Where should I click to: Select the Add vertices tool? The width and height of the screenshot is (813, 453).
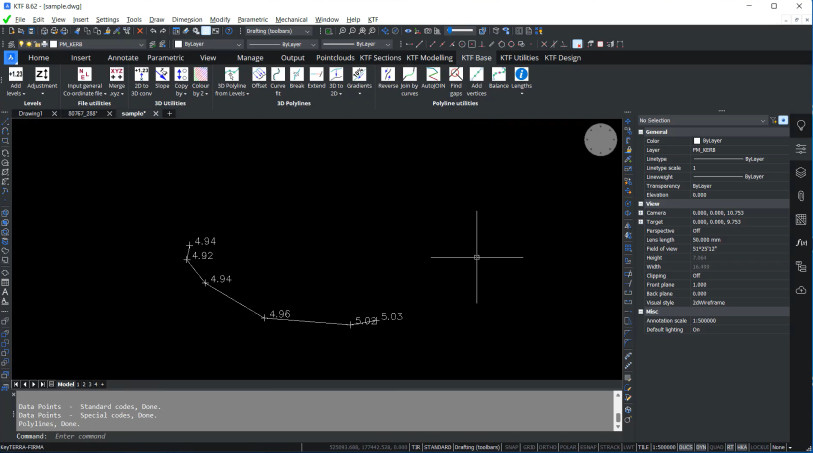coord(476,81)
